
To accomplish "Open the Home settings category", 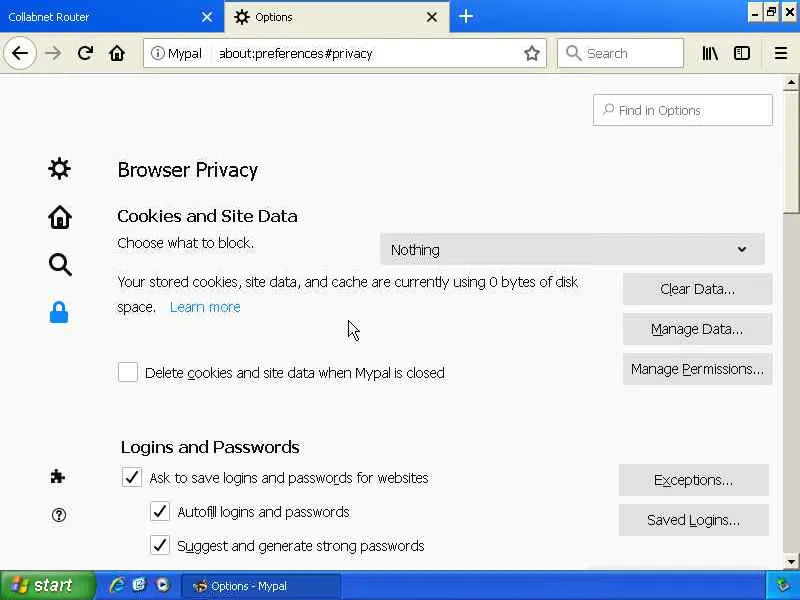I will tap(60, 217).
